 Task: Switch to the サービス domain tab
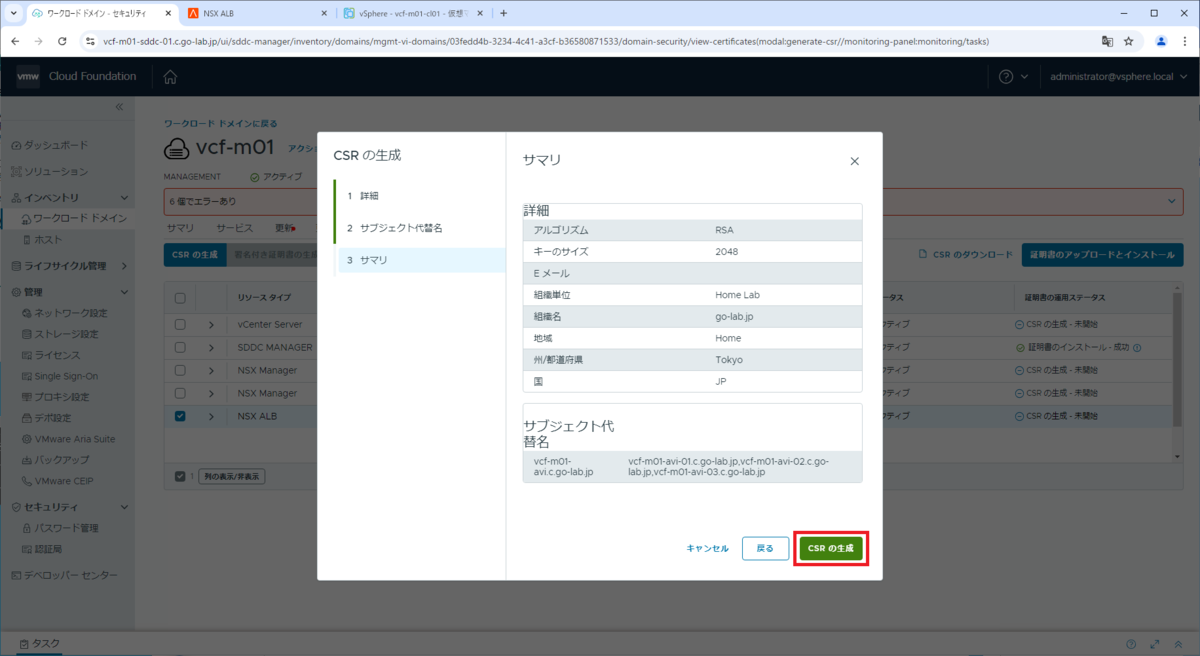tap(235, 228)
